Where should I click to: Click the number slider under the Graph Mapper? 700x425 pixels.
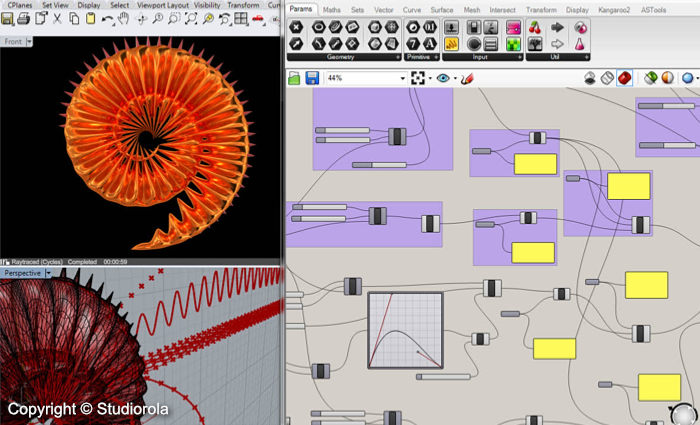click(x=443, y=377)
